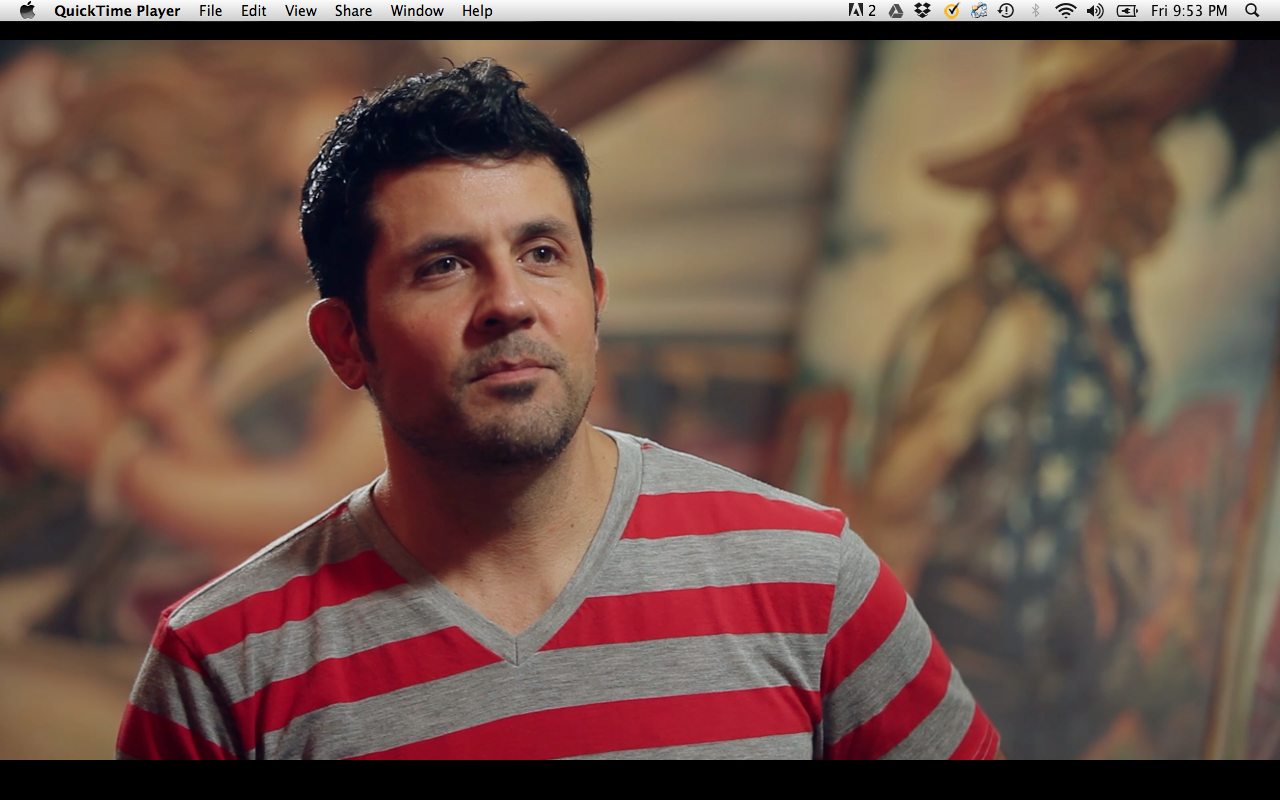Viewport: 1280px width, 800px height.
Task: Open the File menu
Action: click(210, 11)
